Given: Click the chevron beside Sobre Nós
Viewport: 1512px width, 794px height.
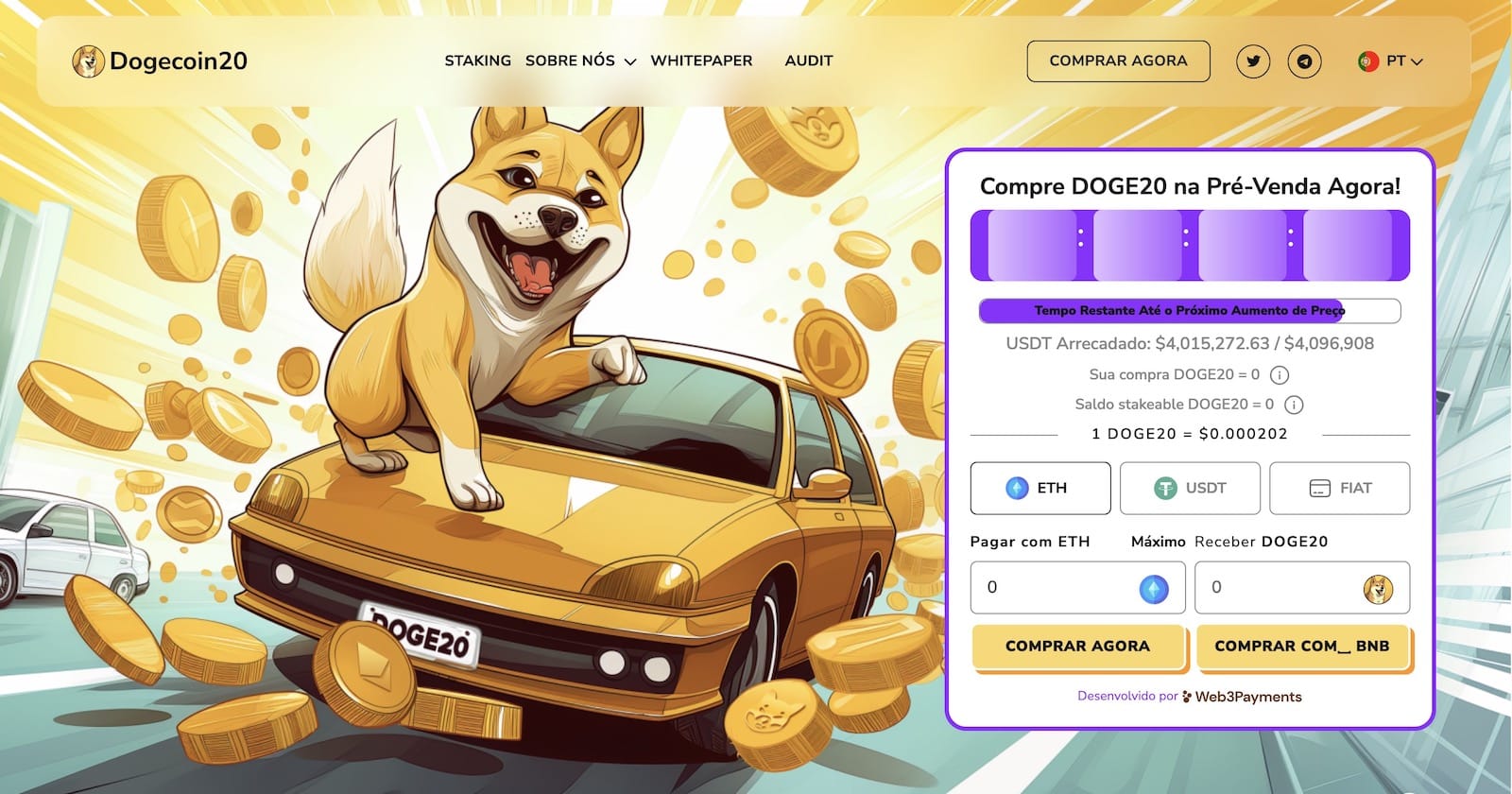Looking at the screenshot, I should pos(630,62).
